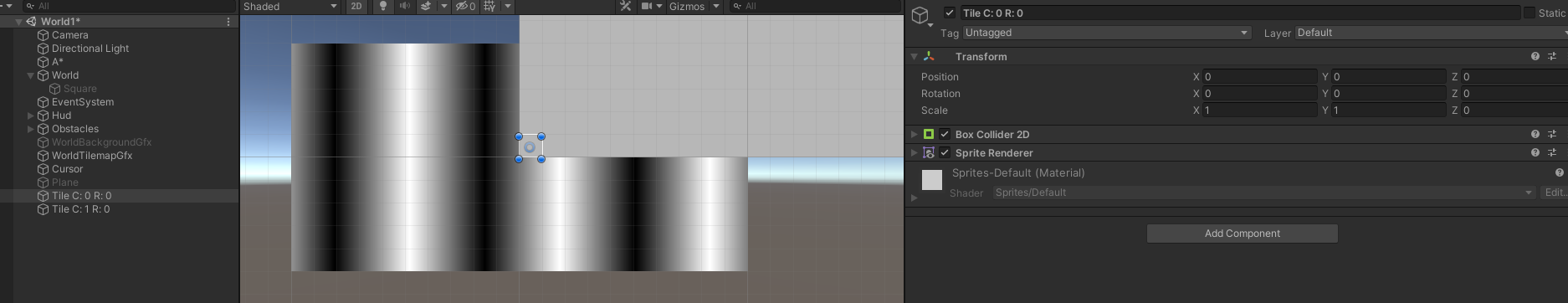The image size is (1568, 303).
Task: Collapse the World object in hierarchy
Action: [31, 75]
